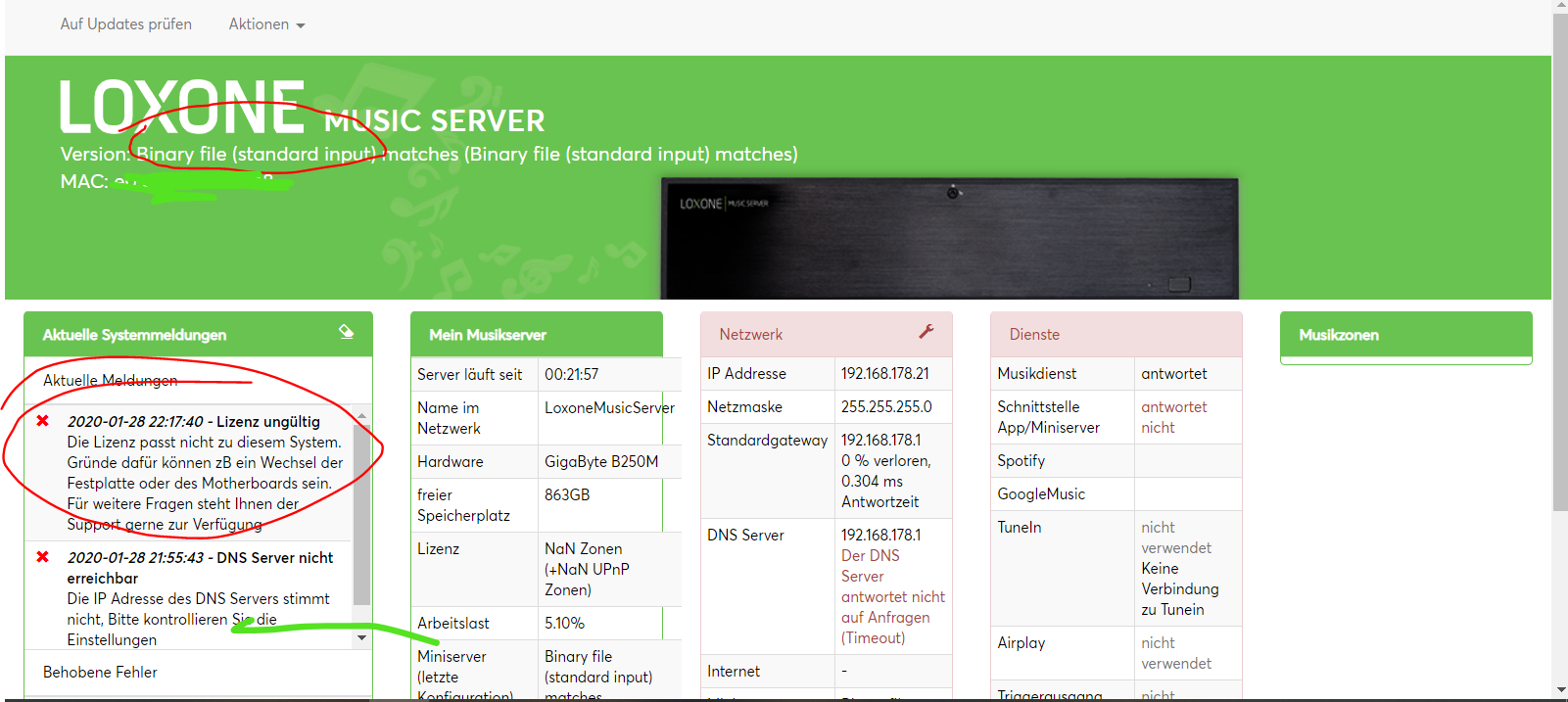Click the Miniserver letzte Konfiguration label
The height and width of the screenshot is (702, 1568).
click(x=465, y=677)
